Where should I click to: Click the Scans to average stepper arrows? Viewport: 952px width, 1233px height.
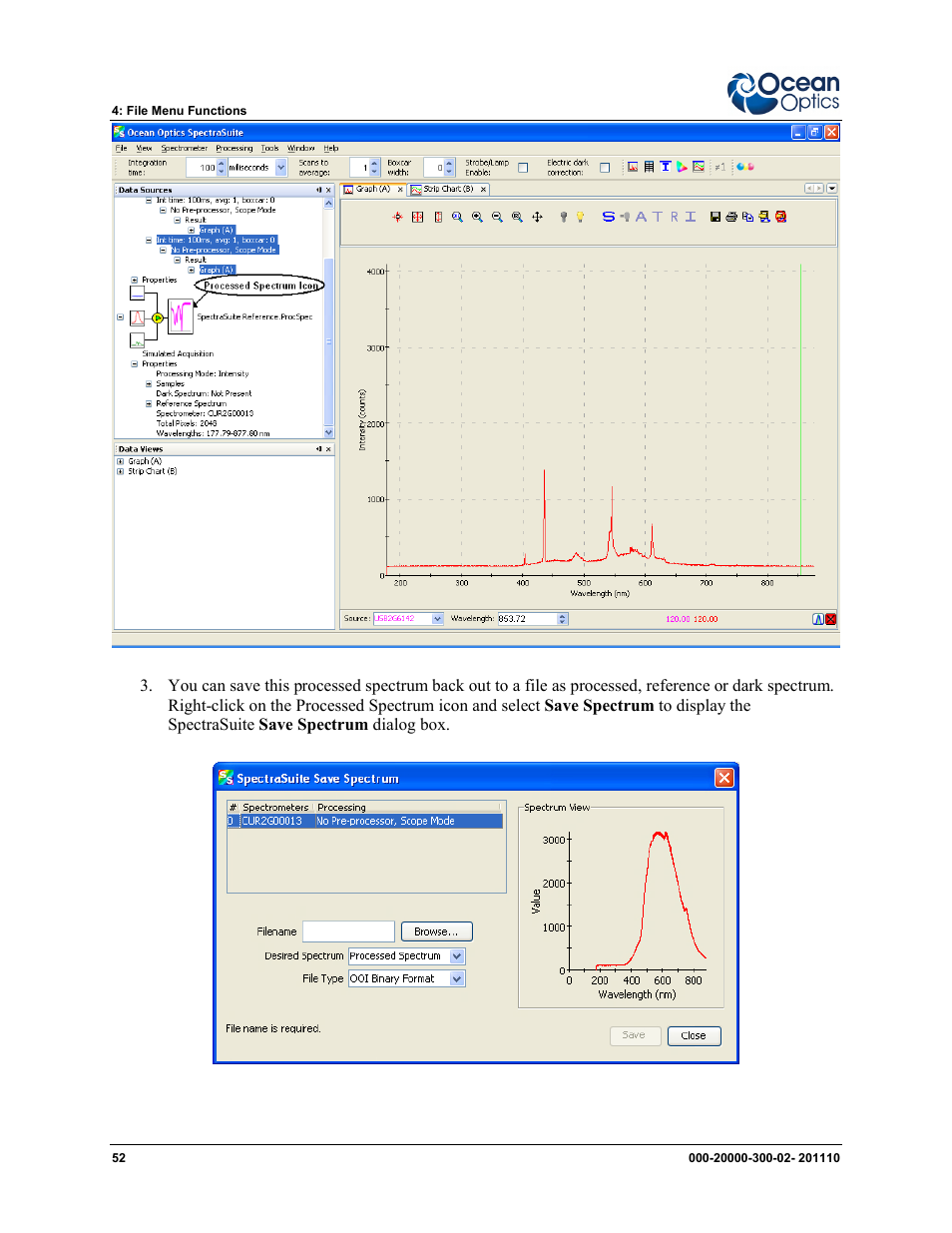[x=375, y=168]
